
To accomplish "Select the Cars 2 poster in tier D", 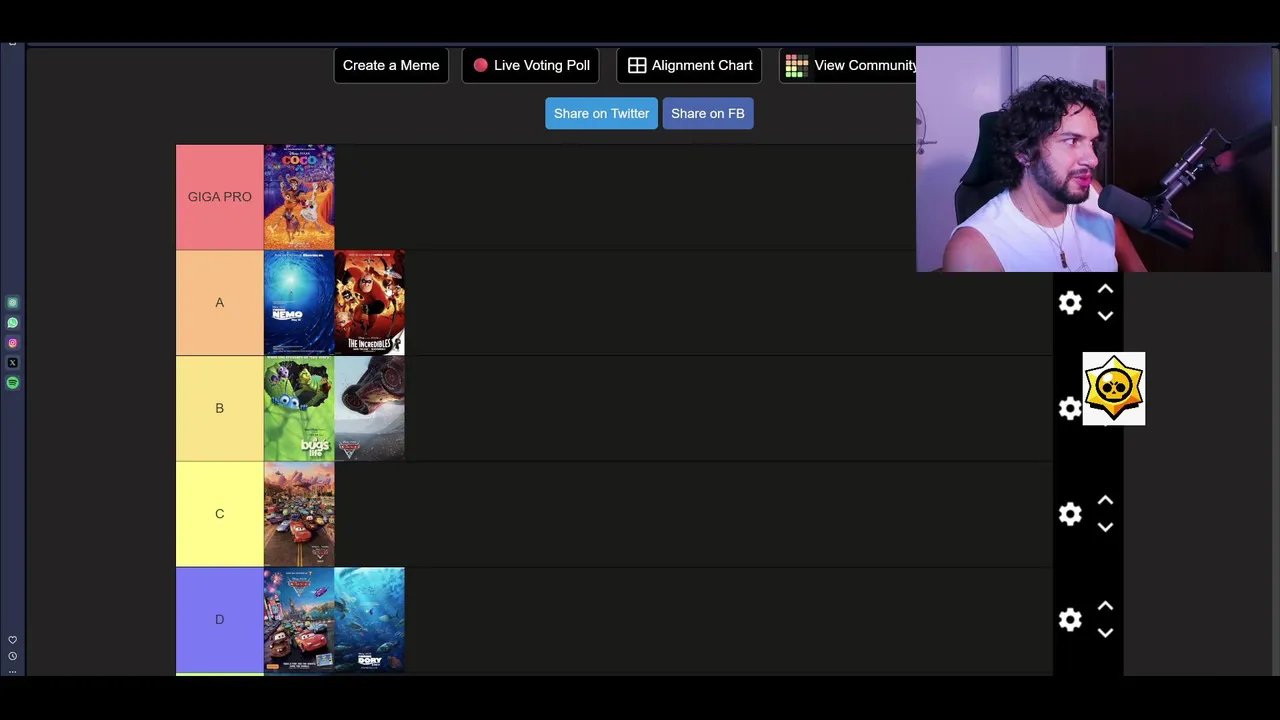I will click(299, 620).
